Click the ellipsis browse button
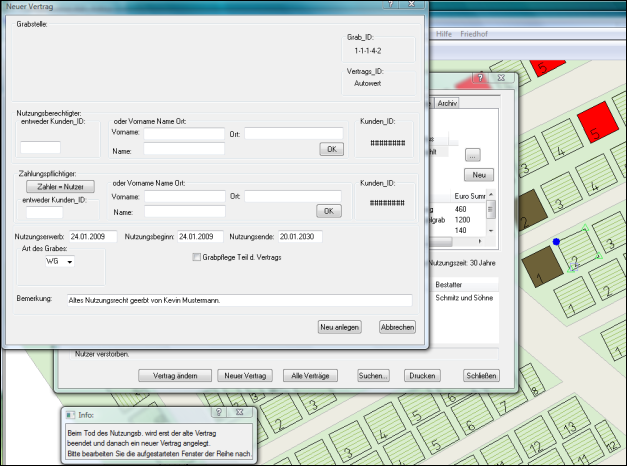The width and height of the screenshot is (627, 466). [x=473, y=155]
